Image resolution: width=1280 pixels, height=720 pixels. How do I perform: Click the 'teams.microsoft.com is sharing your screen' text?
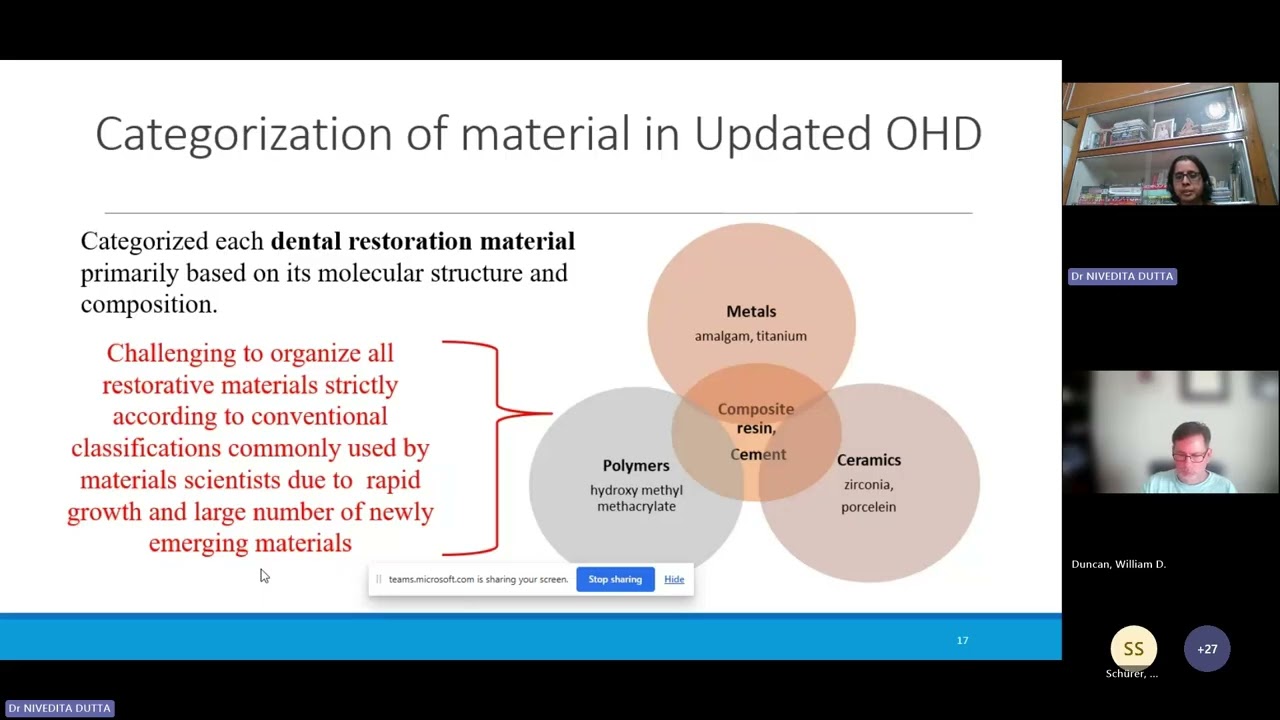[478, 579]
